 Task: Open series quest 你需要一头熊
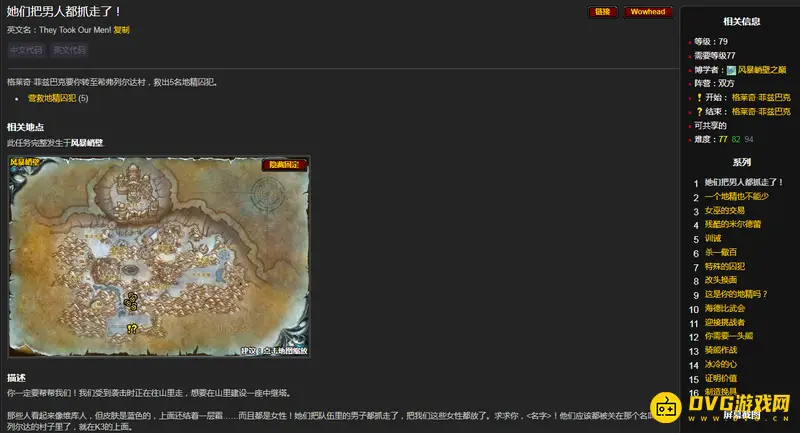[729, 336]
